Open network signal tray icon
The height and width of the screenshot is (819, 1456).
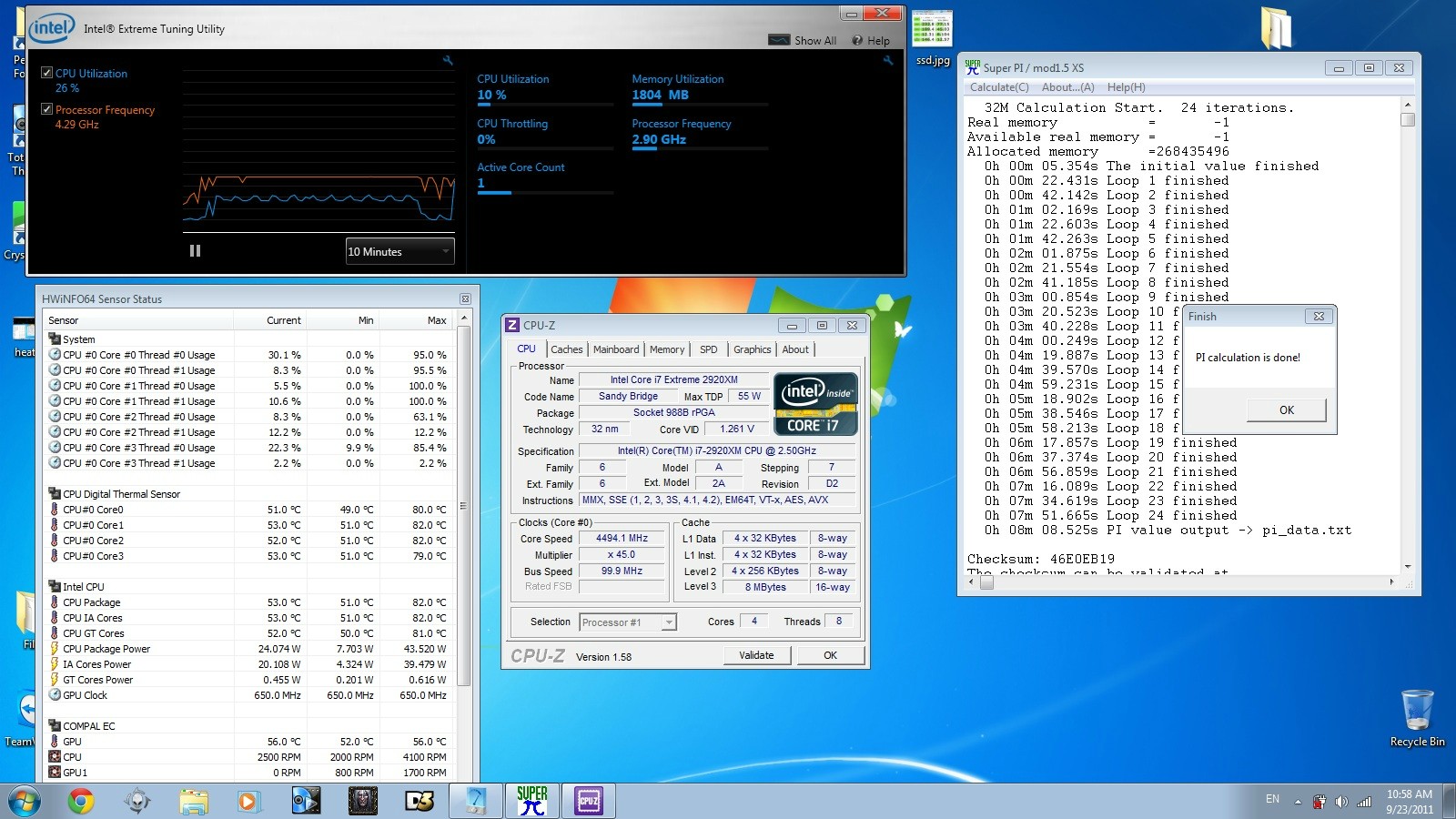[1364, 801]
